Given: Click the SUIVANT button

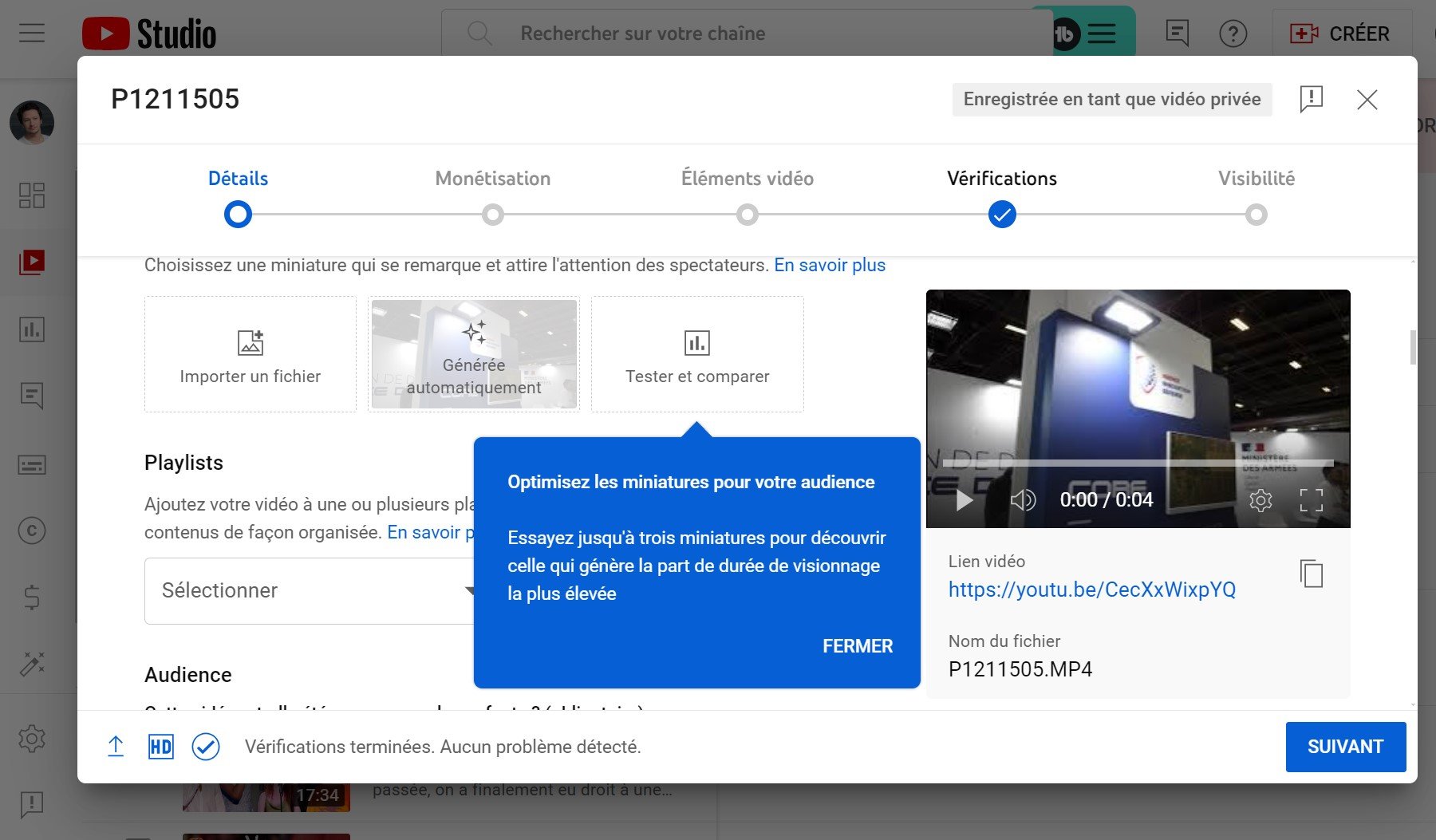Looking at the screenshot, I should coord(1345,747).
